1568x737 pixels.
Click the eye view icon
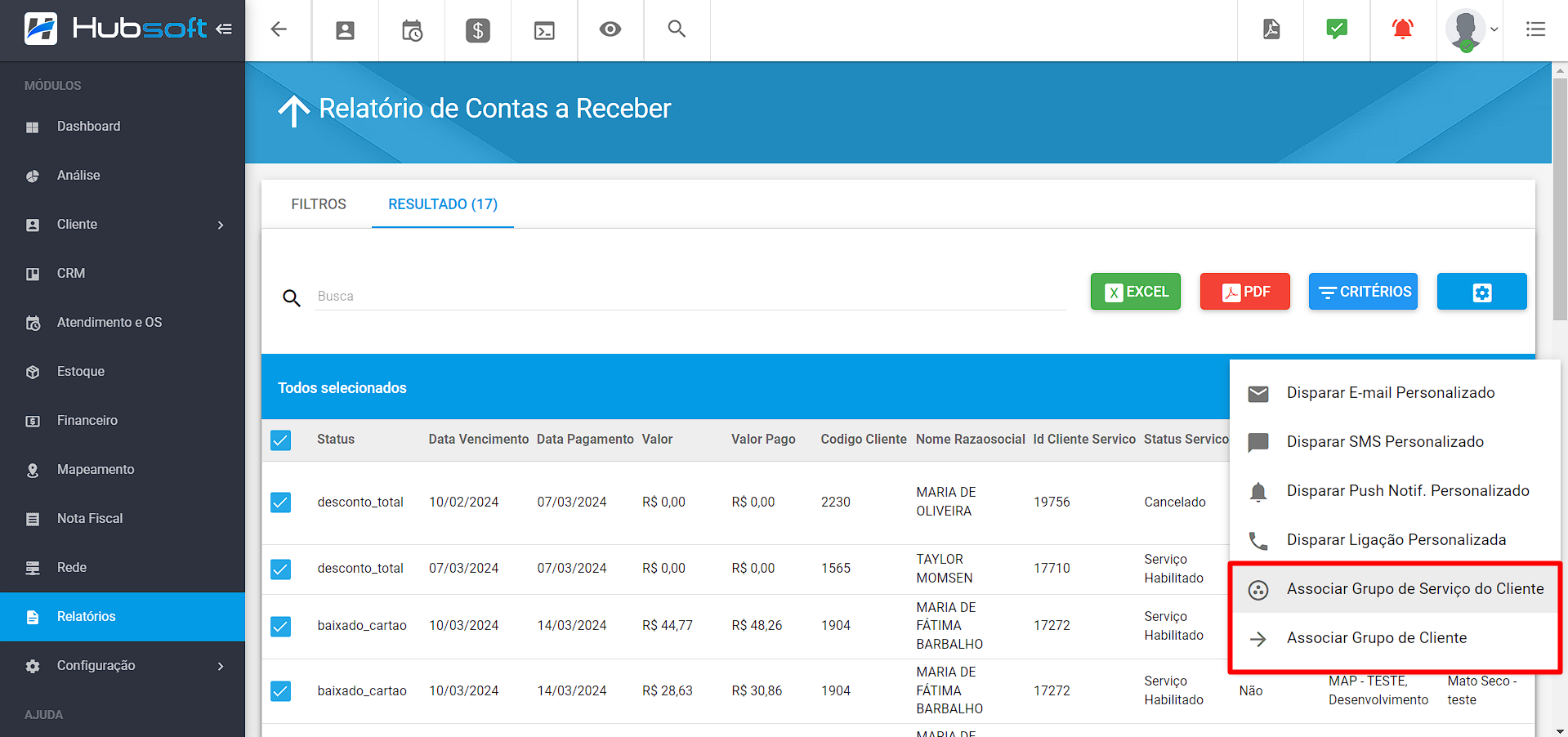click(610, 30)
